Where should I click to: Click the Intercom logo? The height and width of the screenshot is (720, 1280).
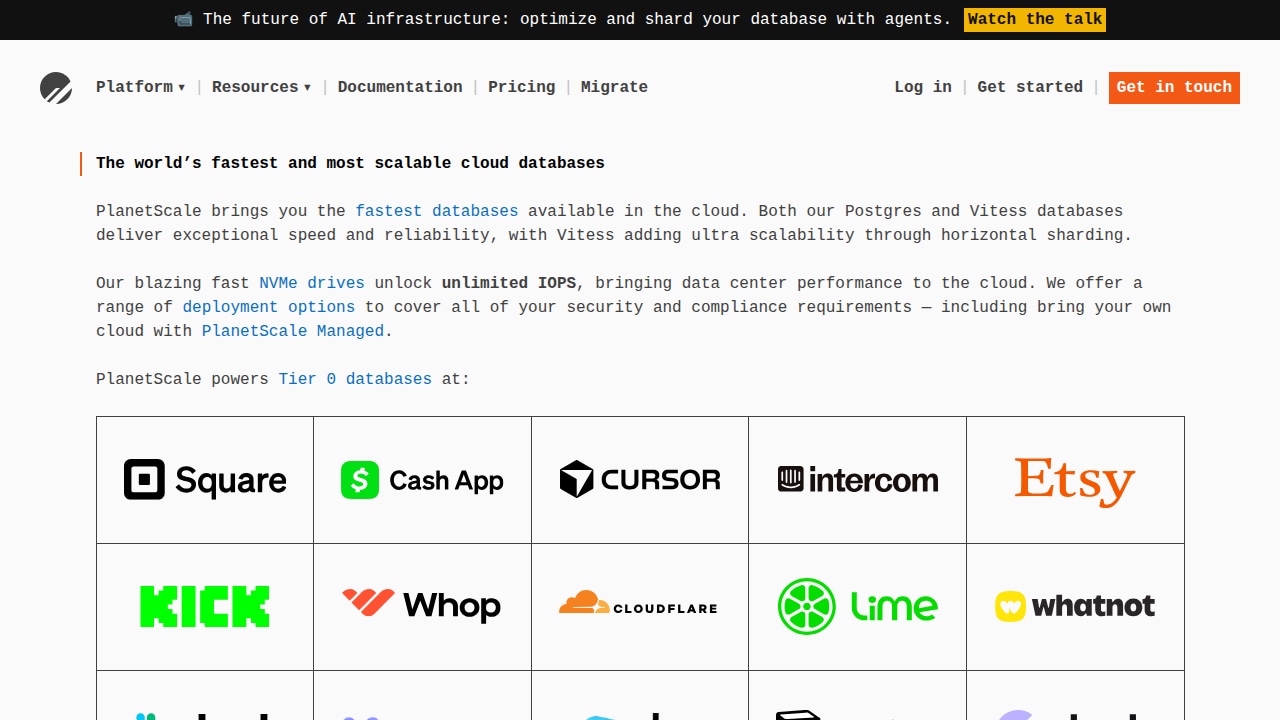coord(858,480)
